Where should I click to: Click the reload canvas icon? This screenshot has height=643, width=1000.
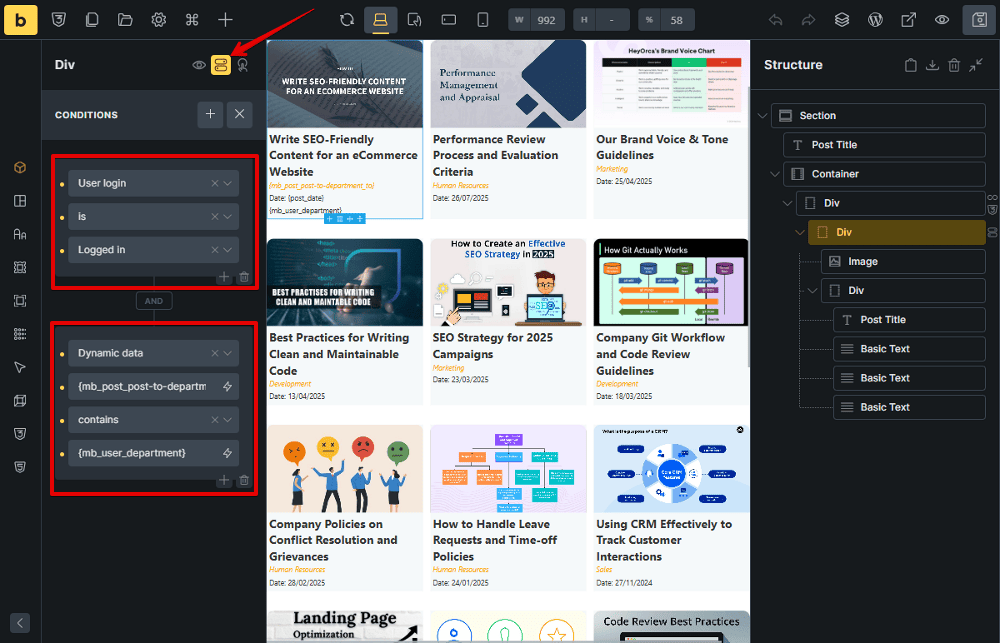tap(347, 20)
